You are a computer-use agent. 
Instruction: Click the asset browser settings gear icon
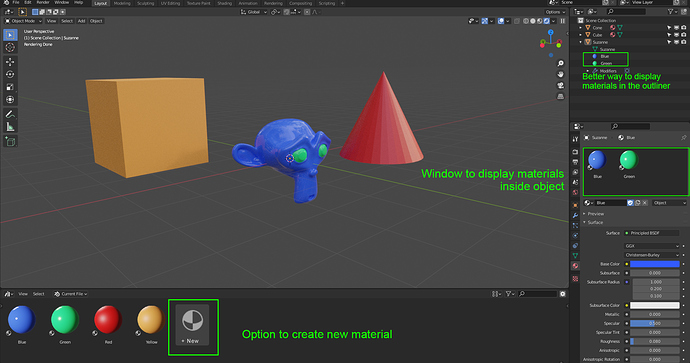tap(562, 294)
